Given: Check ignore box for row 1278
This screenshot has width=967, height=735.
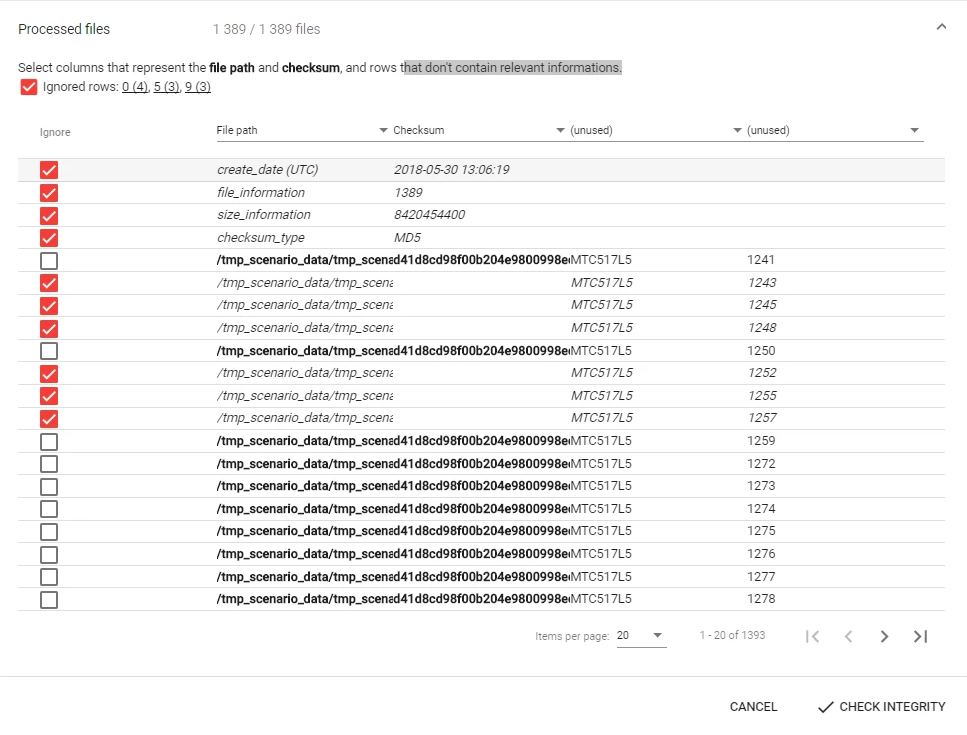Looking at the screenshot, I should point(49,599).
